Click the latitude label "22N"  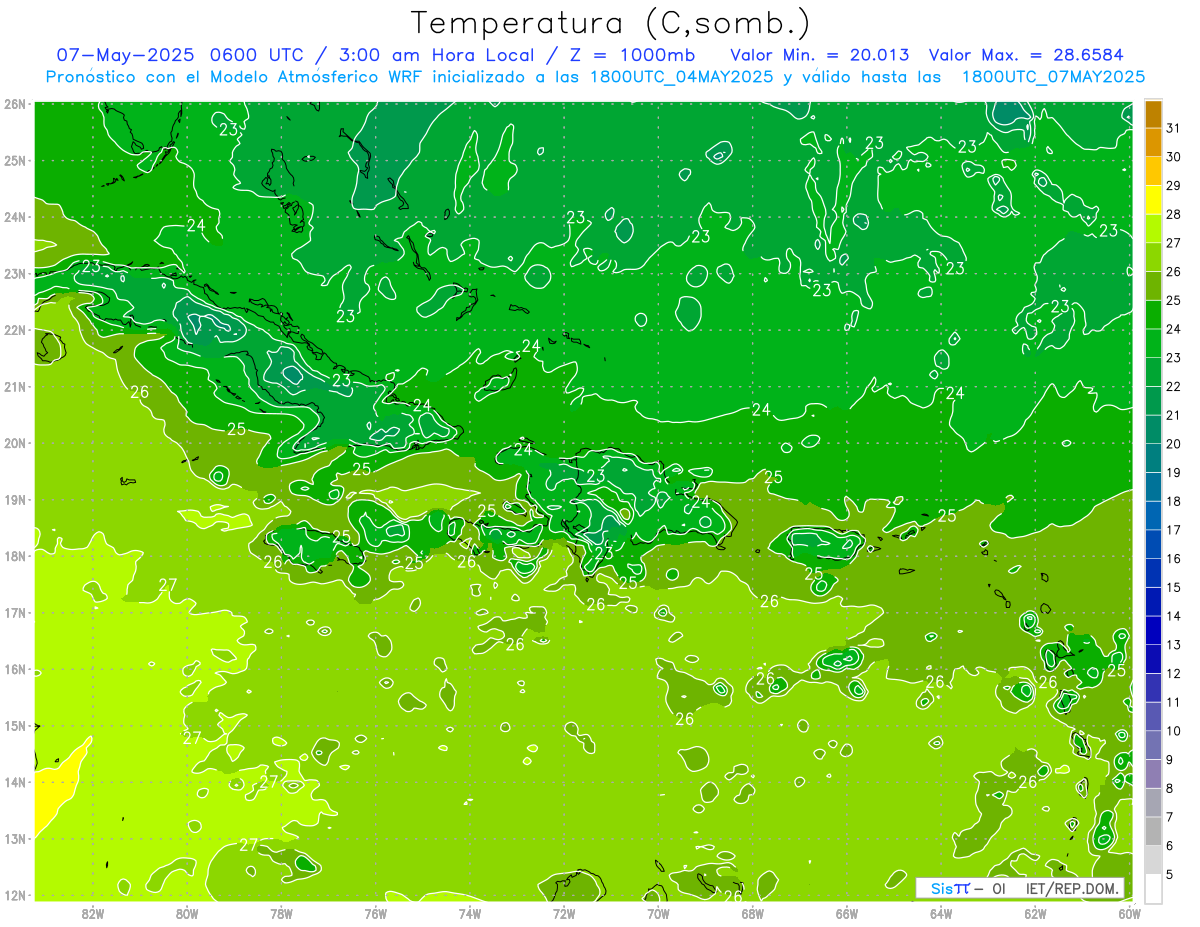[16, 330]
